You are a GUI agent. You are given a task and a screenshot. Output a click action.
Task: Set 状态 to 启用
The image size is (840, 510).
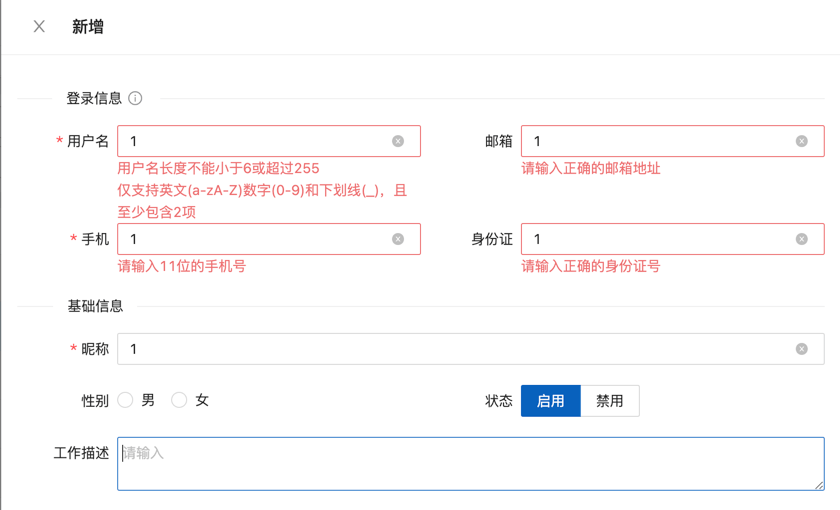pyautogui.click(x=550, y=401)
